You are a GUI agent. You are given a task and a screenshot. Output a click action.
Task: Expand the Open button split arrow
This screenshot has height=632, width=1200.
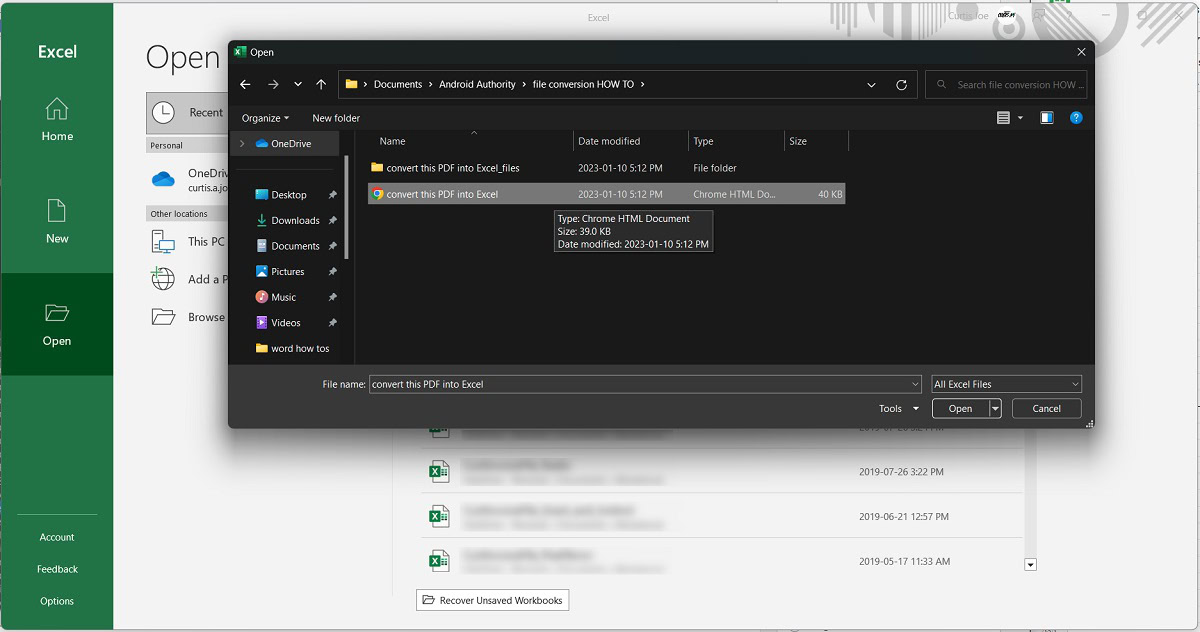point(995,408)
